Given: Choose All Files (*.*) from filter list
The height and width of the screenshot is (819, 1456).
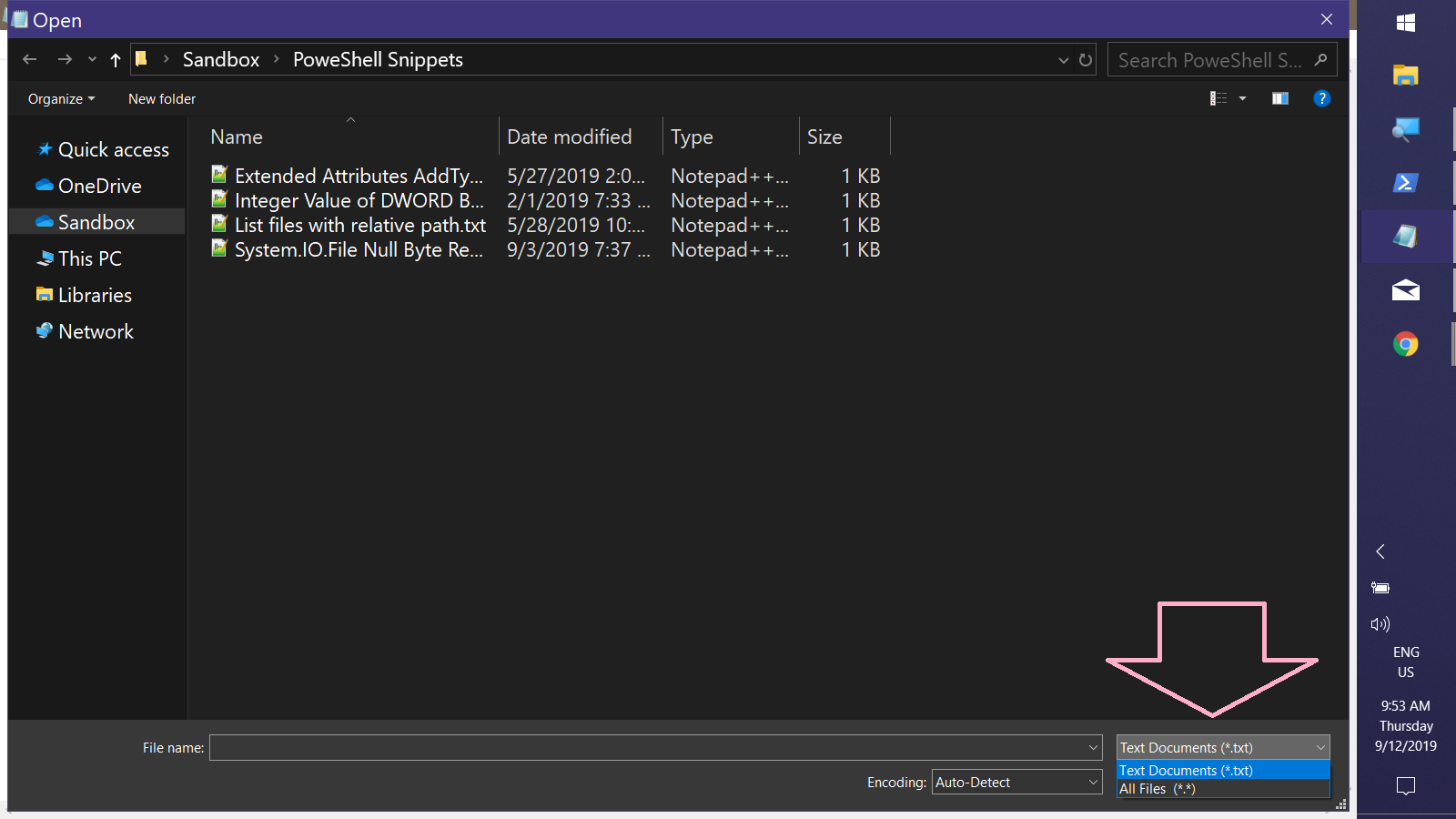Looking at the screenshot, I should pos(1223,789).
